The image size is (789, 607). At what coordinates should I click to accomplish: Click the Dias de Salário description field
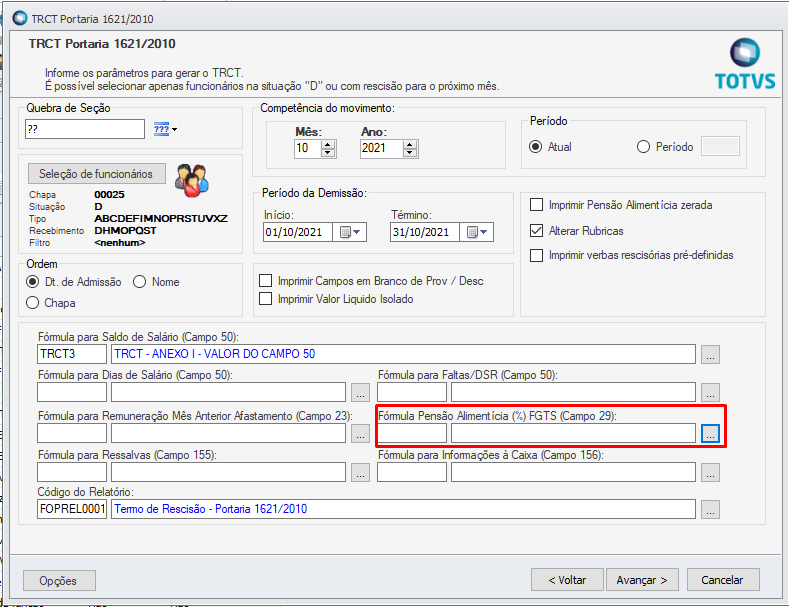(228, 392)
